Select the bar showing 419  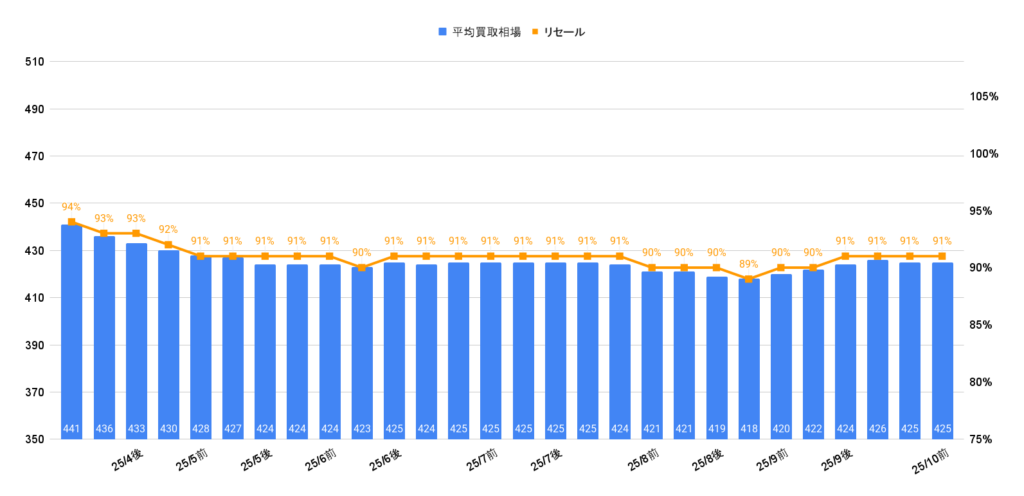point(716,356)
